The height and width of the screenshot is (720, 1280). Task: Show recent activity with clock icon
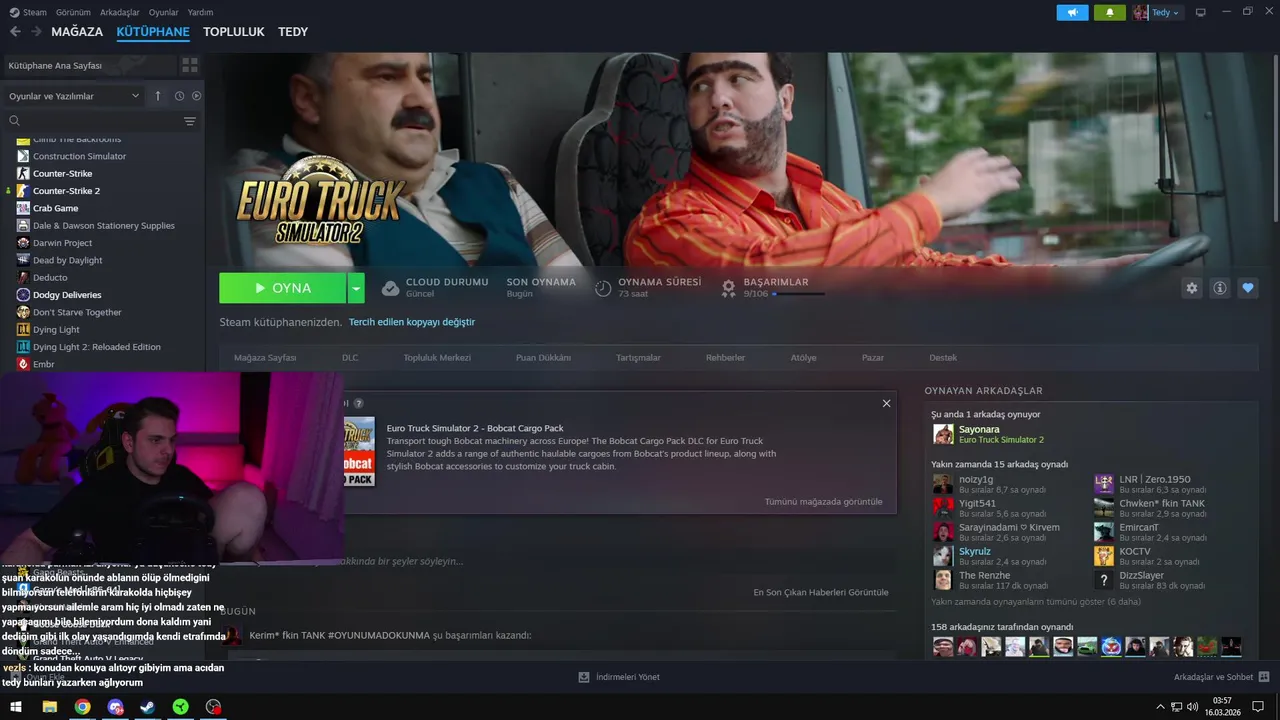[x=179, y=96]
